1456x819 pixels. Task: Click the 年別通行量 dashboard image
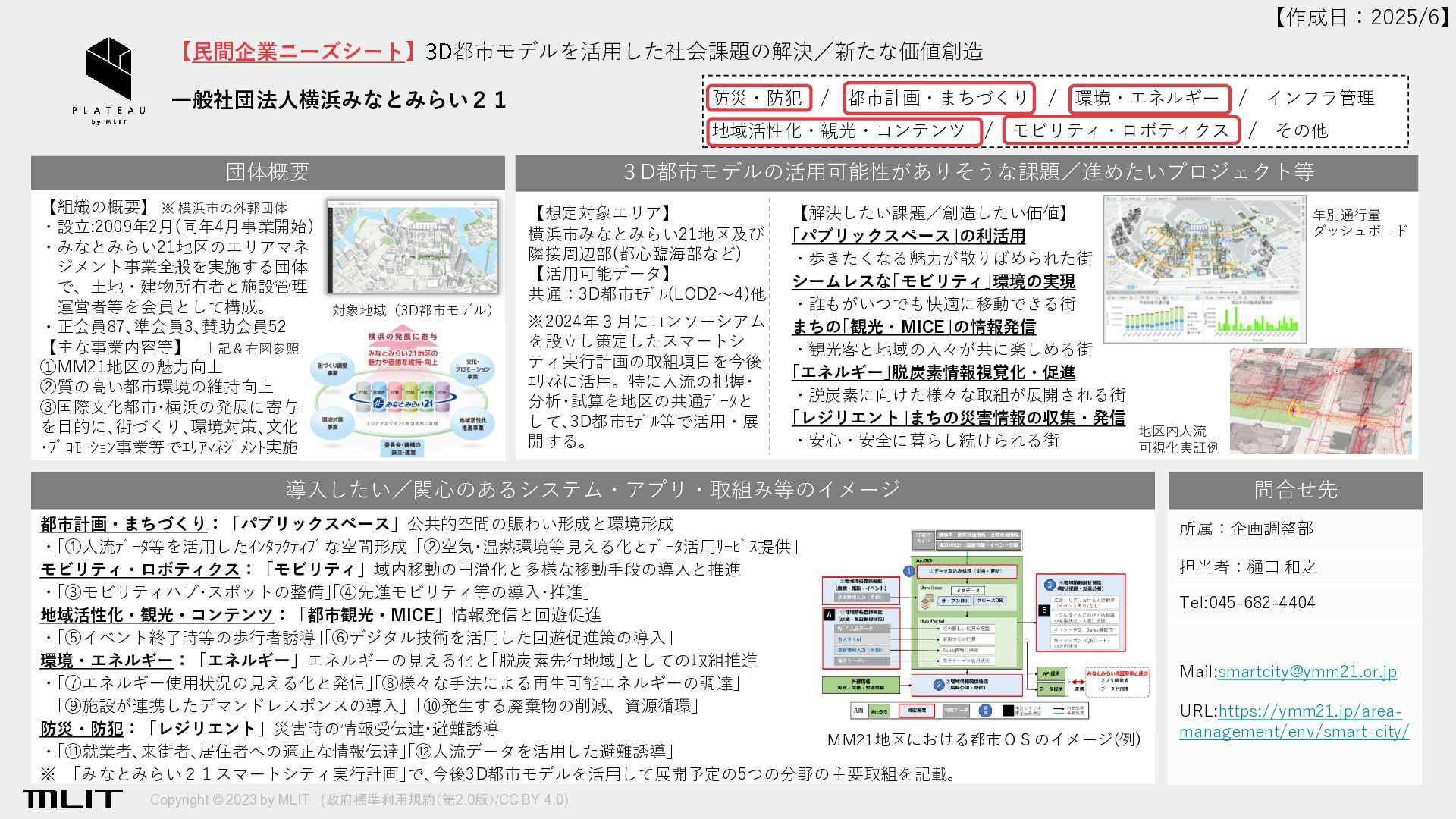point(1204,270)
